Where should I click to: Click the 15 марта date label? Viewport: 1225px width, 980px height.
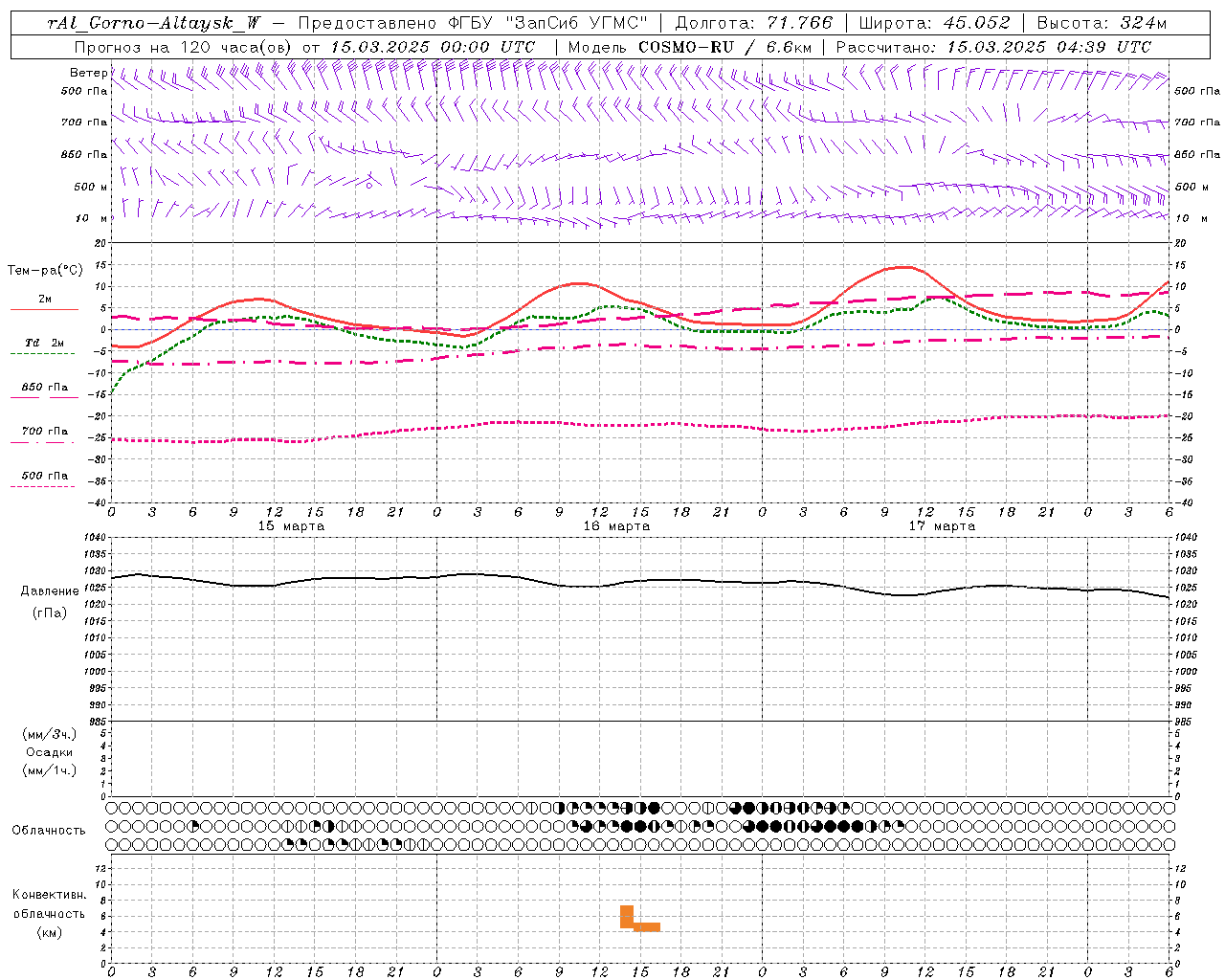(x=292, y=525)
